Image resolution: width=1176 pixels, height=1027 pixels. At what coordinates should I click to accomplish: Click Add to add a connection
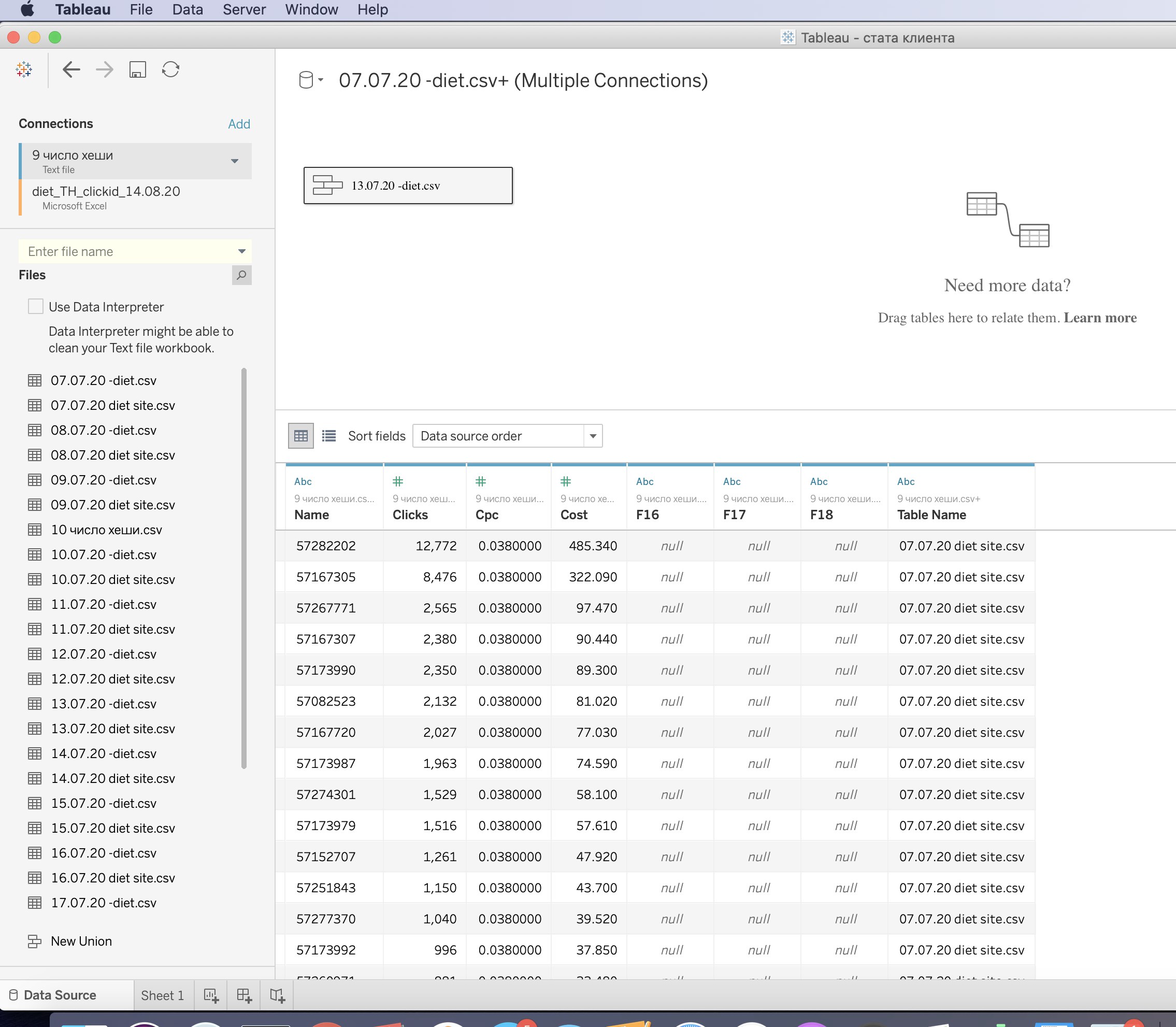point(239,124)
